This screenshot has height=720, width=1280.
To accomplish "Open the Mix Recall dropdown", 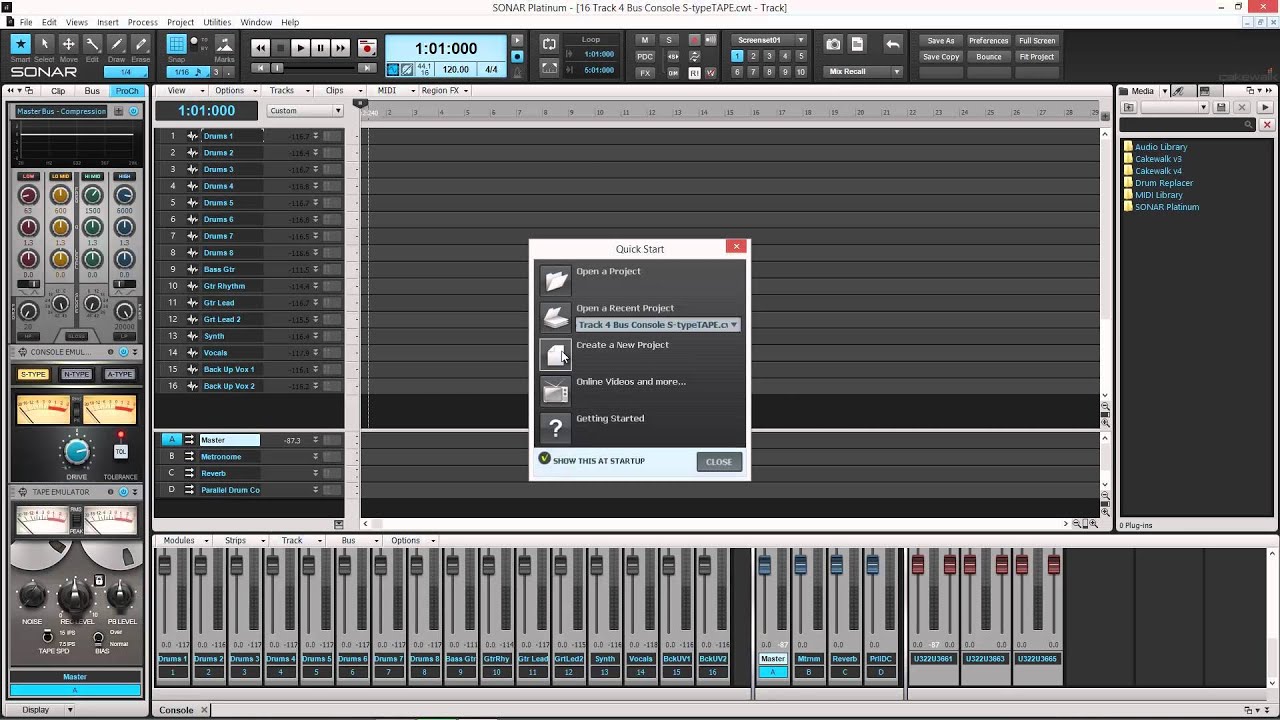I will tap(863, 72).
